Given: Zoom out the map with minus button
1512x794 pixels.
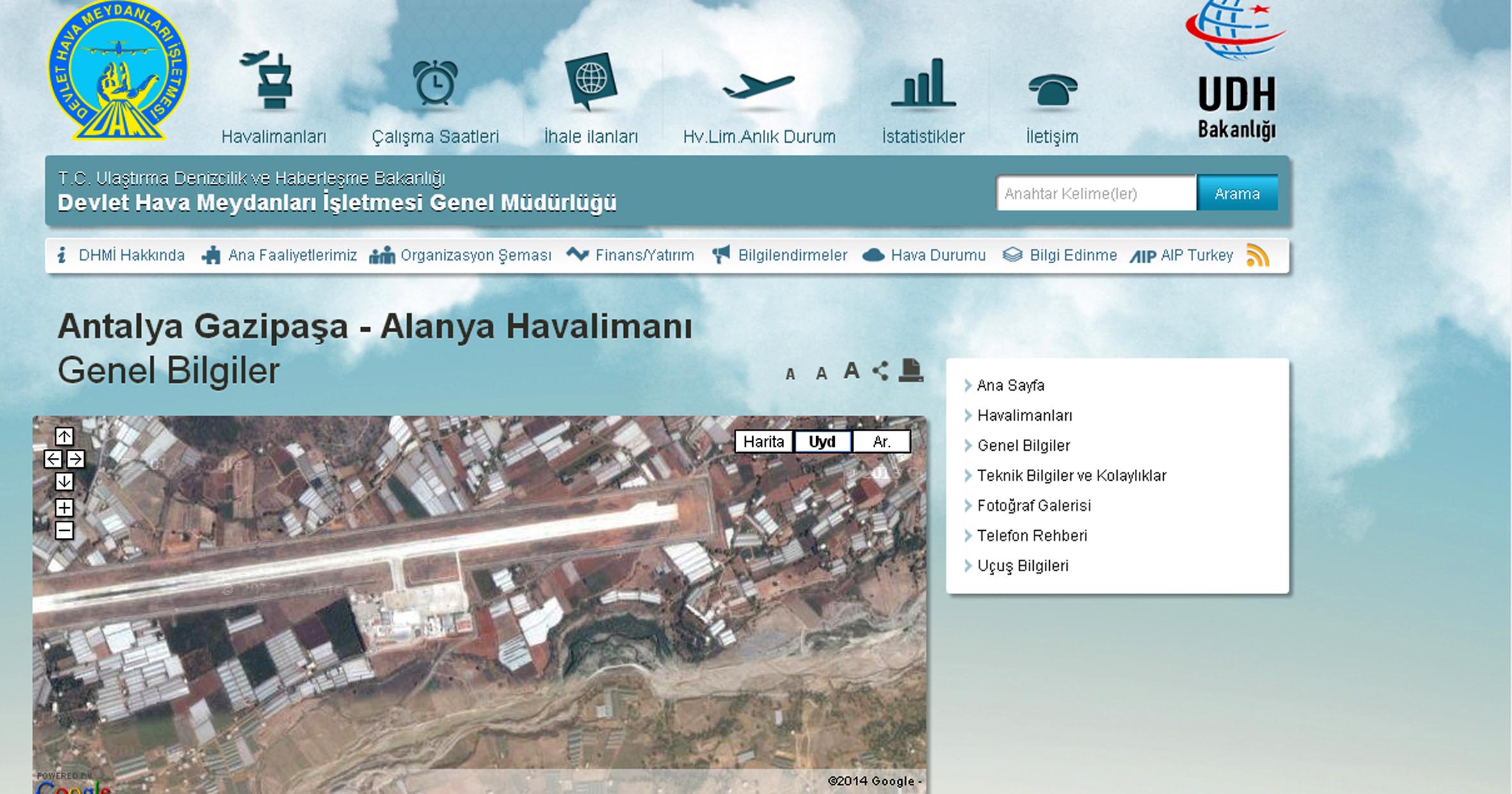Looking at the screenshot, I should [64, 530].
